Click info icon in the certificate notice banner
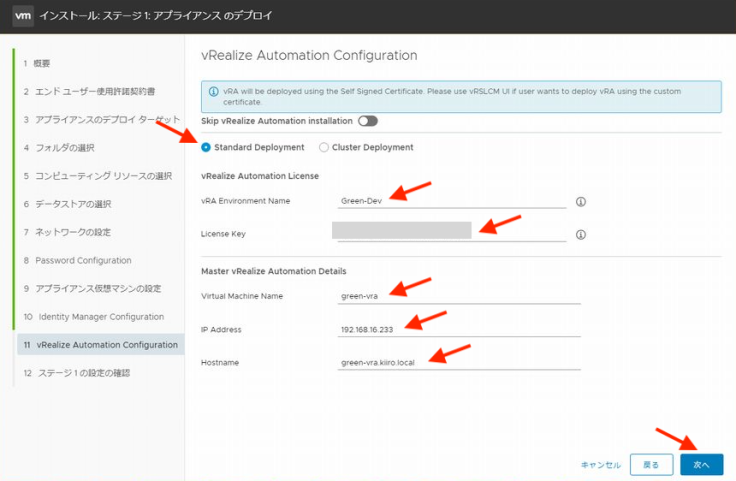This screenshot has height=481, width=736. tap(213, 92)
